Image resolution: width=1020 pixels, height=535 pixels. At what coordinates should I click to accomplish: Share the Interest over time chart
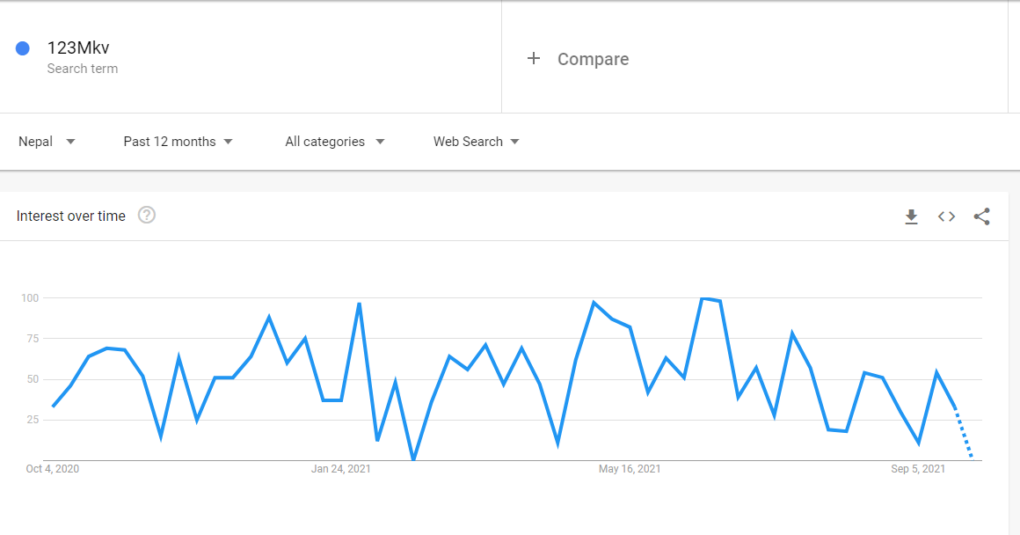coord(982,217)
